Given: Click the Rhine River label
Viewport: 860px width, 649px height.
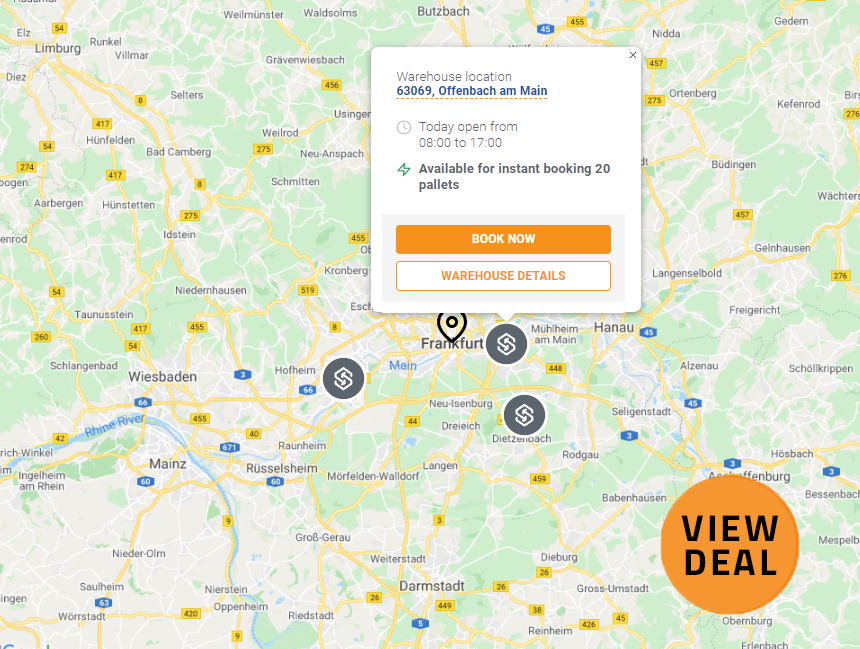Looking at the screenshot, I should tap(115, 425).
